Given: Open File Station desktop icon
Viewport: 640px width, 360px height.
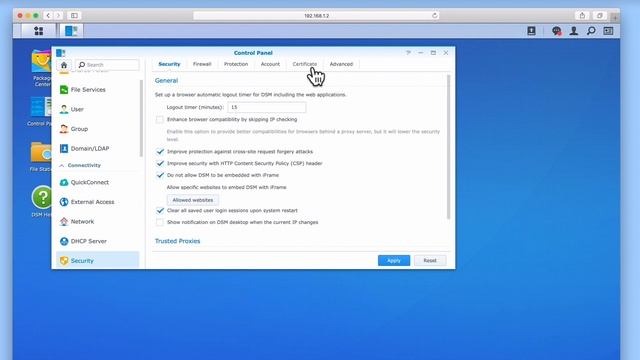Looking at the screenshot, I should (41, 157).
